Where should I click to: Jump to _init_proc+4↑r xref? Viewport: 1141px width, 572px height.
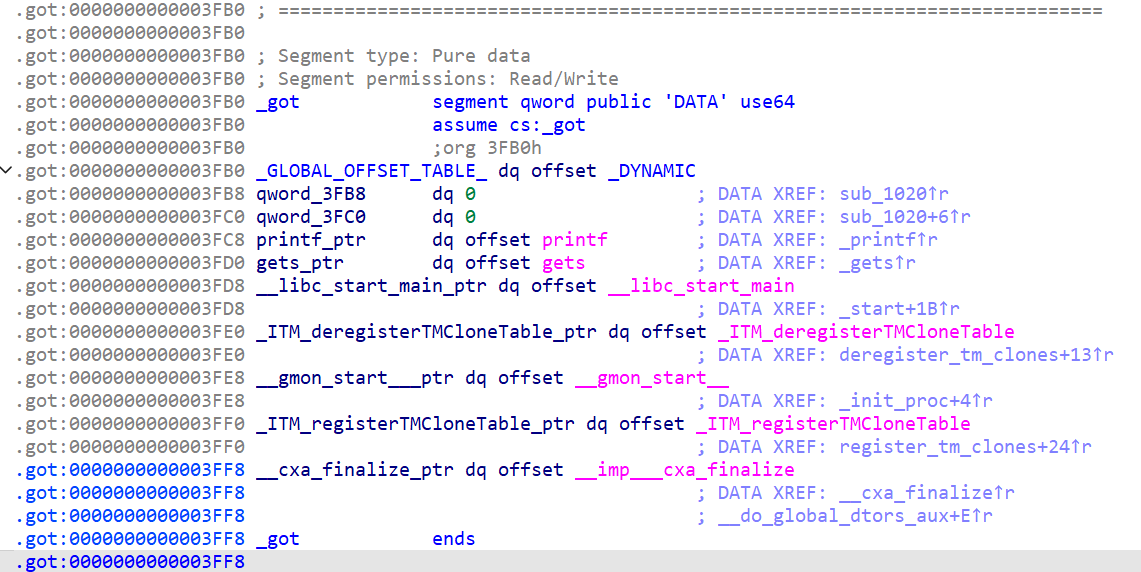coord(915,401)
